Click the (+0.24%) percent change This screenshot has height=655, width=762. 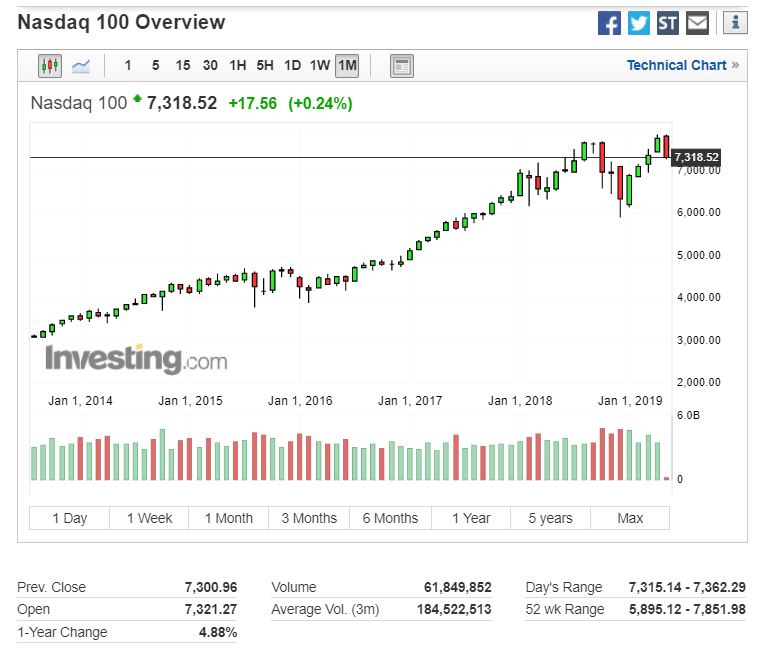point(320,103)
